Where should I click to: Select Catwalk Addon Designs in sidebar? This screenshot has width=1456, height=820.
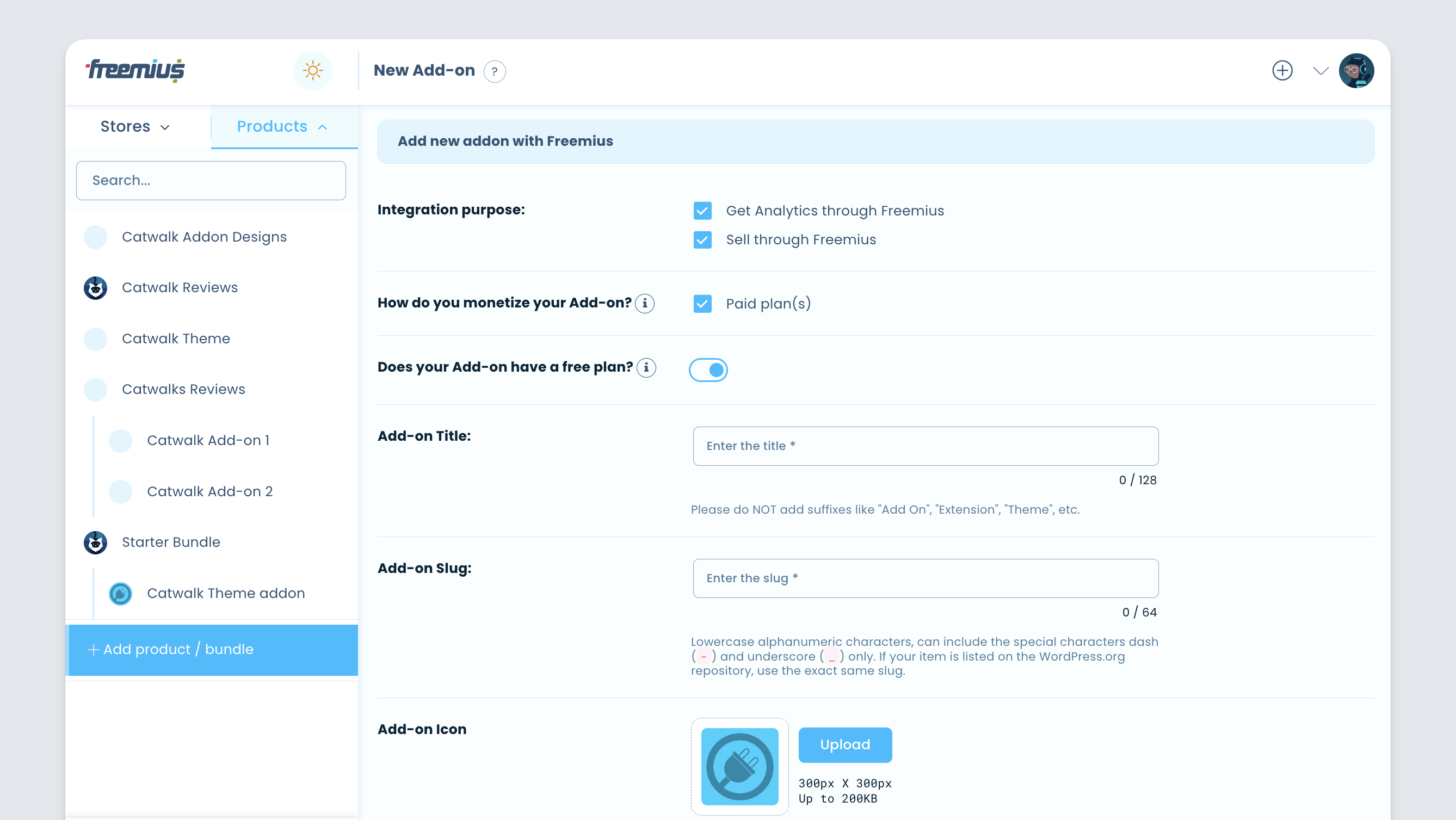pos(212,237)
